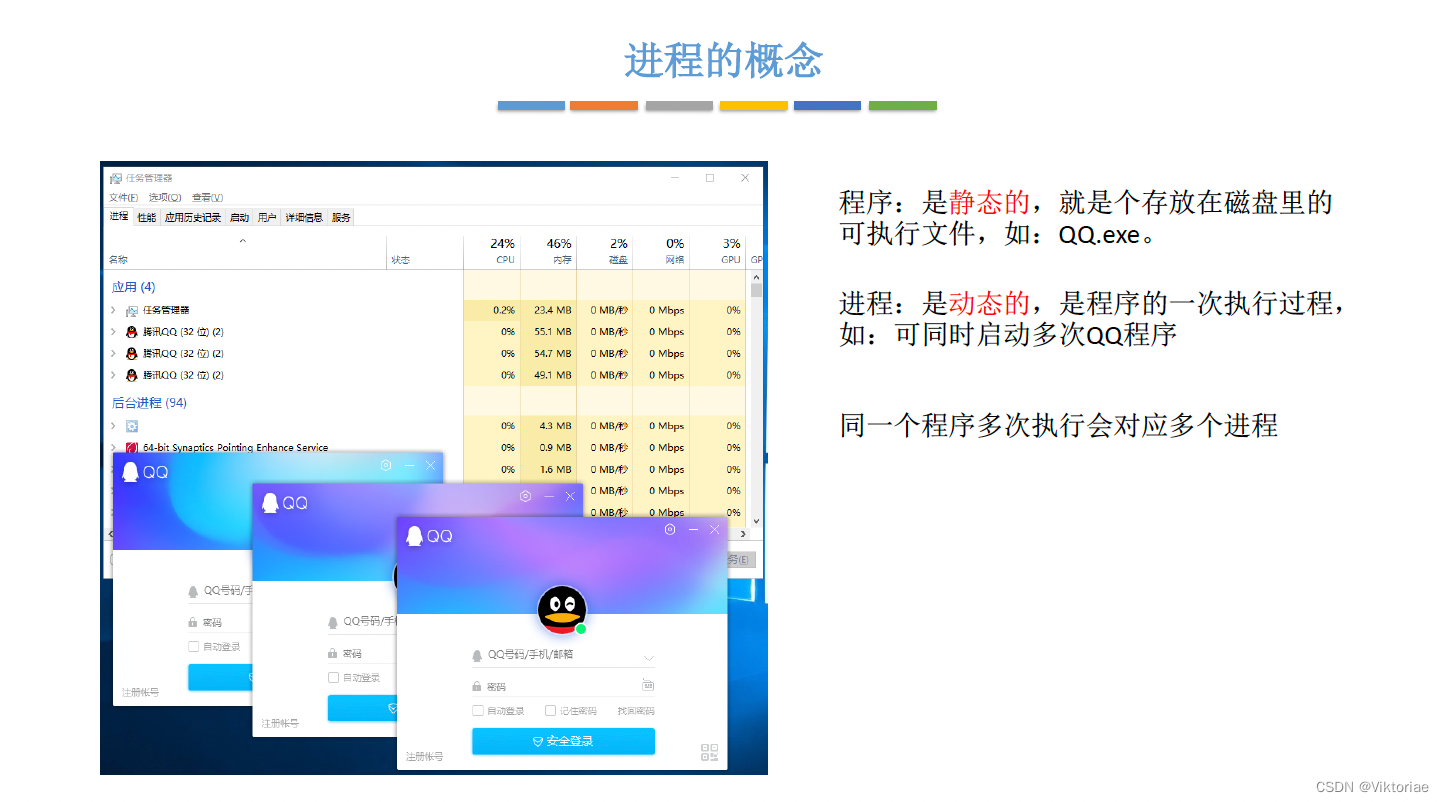1444x802 pixels.
Task: Click the penguin icon beside first 腾讯QQ process
Action: pos(133,331)
